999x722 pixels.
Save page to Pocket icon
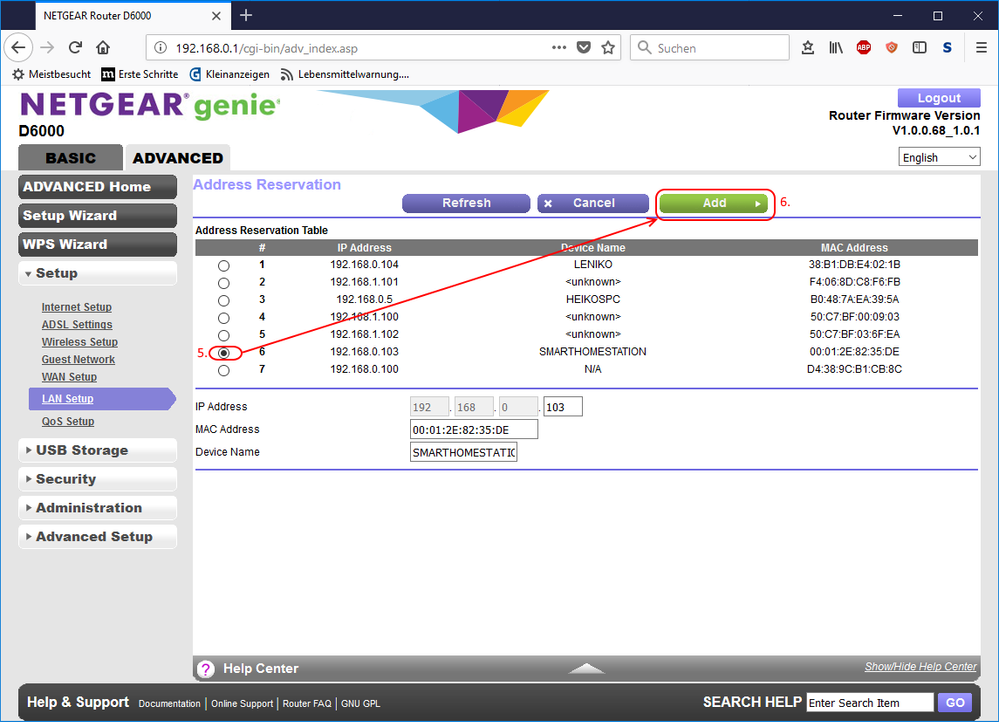tap(584, 47)
